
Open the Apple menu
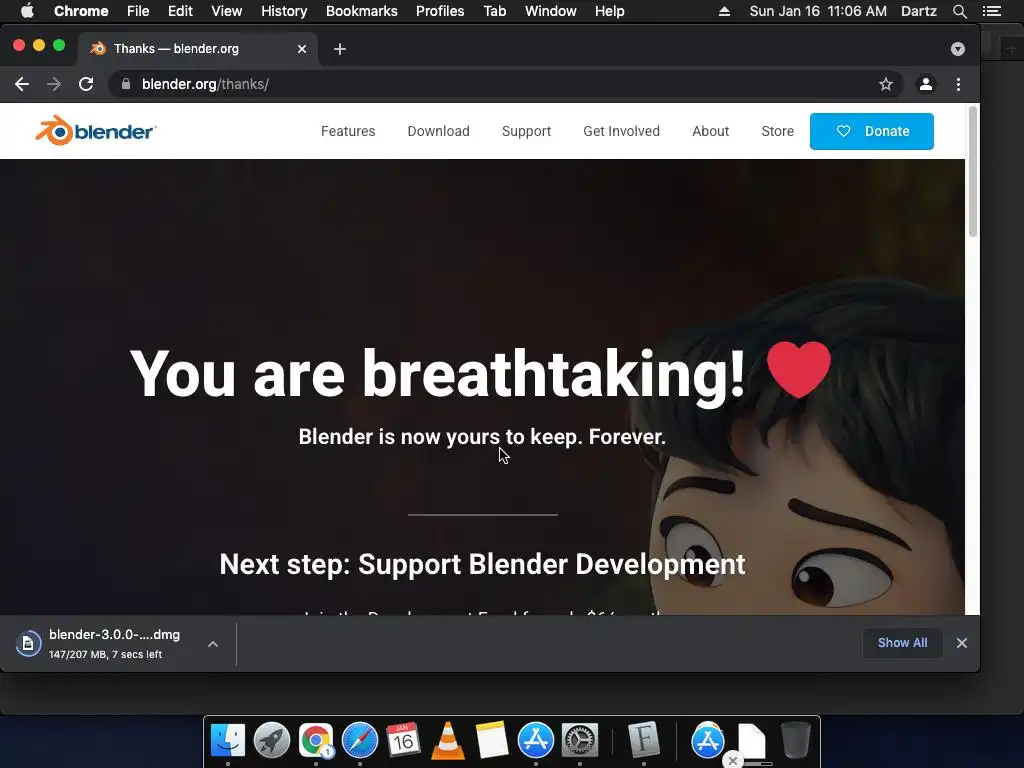(27, 11)
